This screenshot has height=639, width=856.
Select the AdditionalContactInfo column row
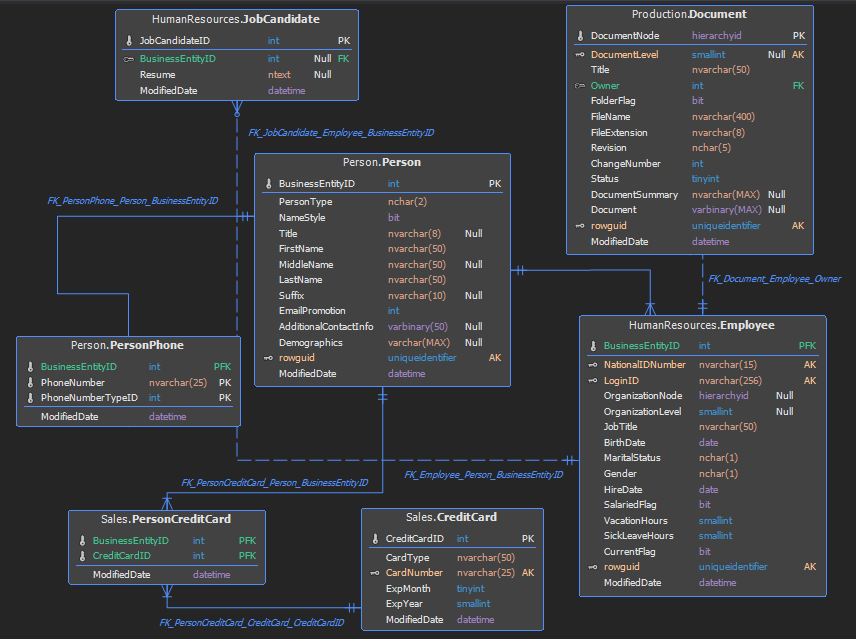click(382, 327)
